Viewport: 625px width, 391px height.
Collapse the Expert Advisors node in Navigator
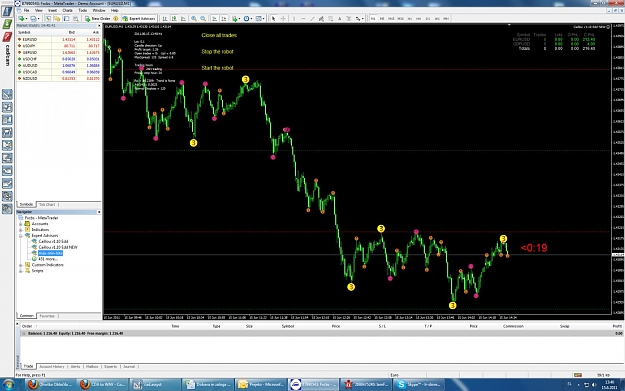coord(21,236)
